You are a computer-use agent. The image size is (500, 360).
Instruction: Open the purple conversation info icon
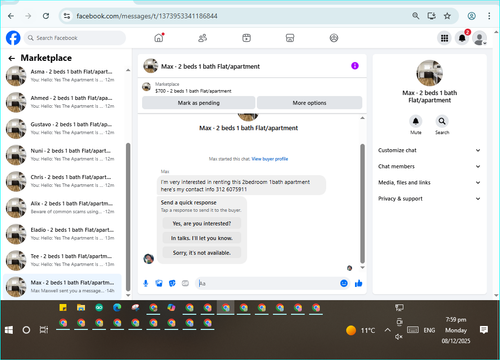(x=355, y=66)
